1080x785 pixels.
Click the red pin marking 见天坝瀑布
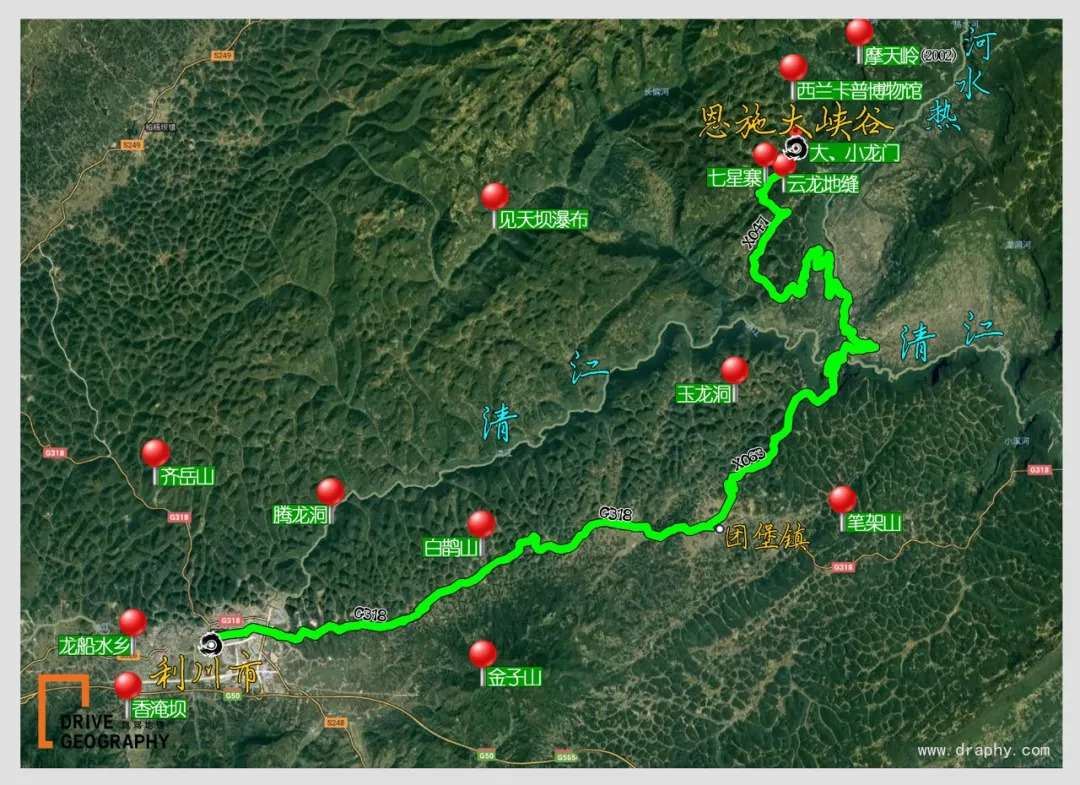point(495,196)
